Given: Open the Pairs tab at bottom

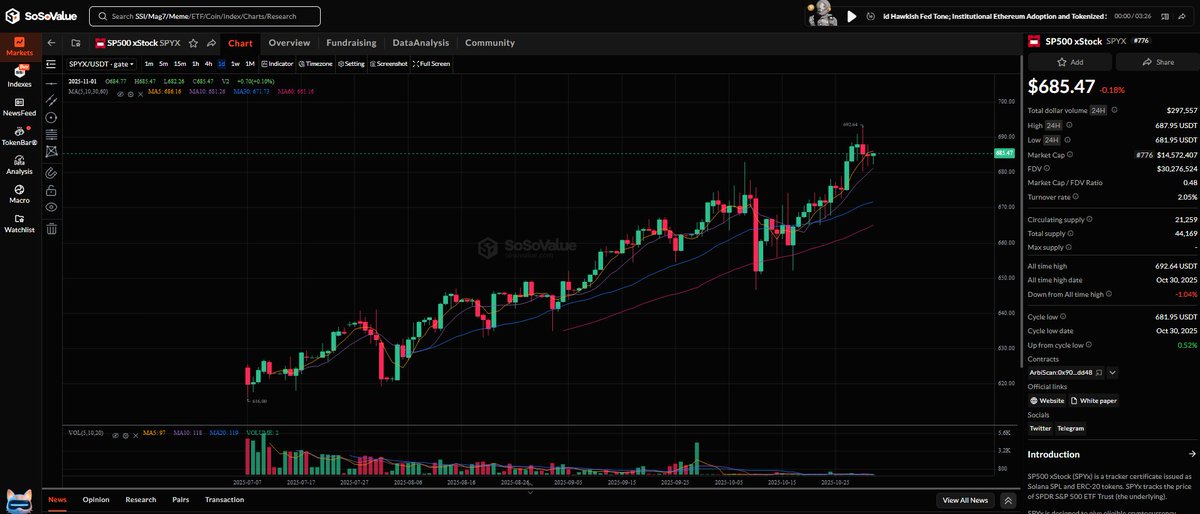Looking at the screenshot, I should point(181,499).
